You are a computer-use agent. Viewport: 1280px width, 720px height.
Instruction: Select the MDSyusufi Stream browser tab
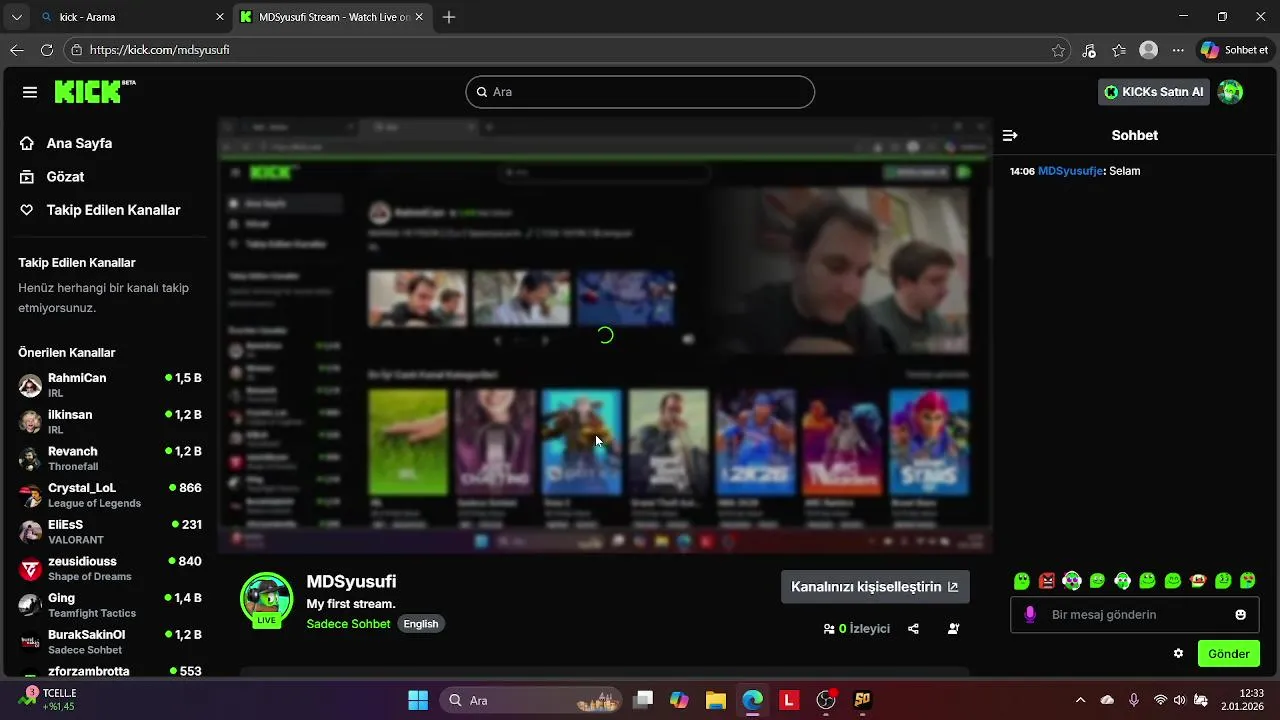coord(333,17)
